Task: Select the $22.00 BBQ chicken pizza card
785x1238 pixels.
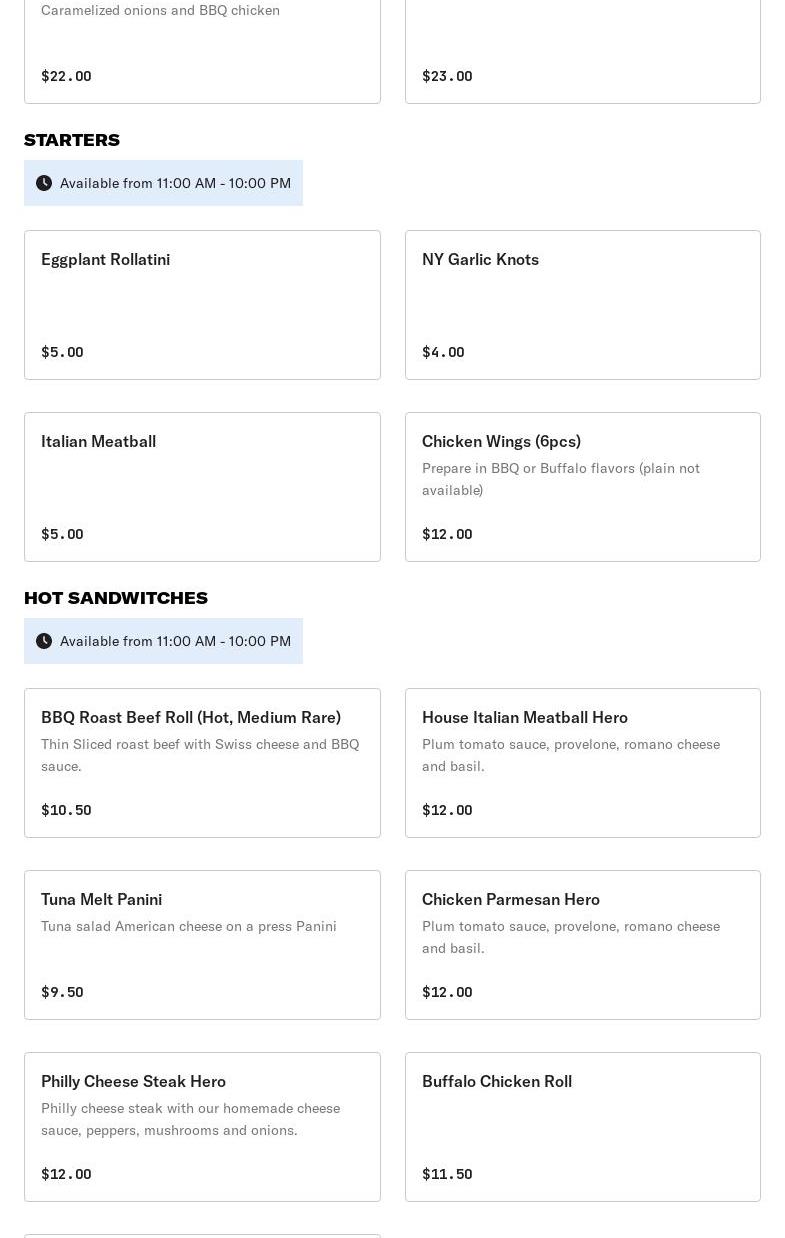Action: point(202,50)
